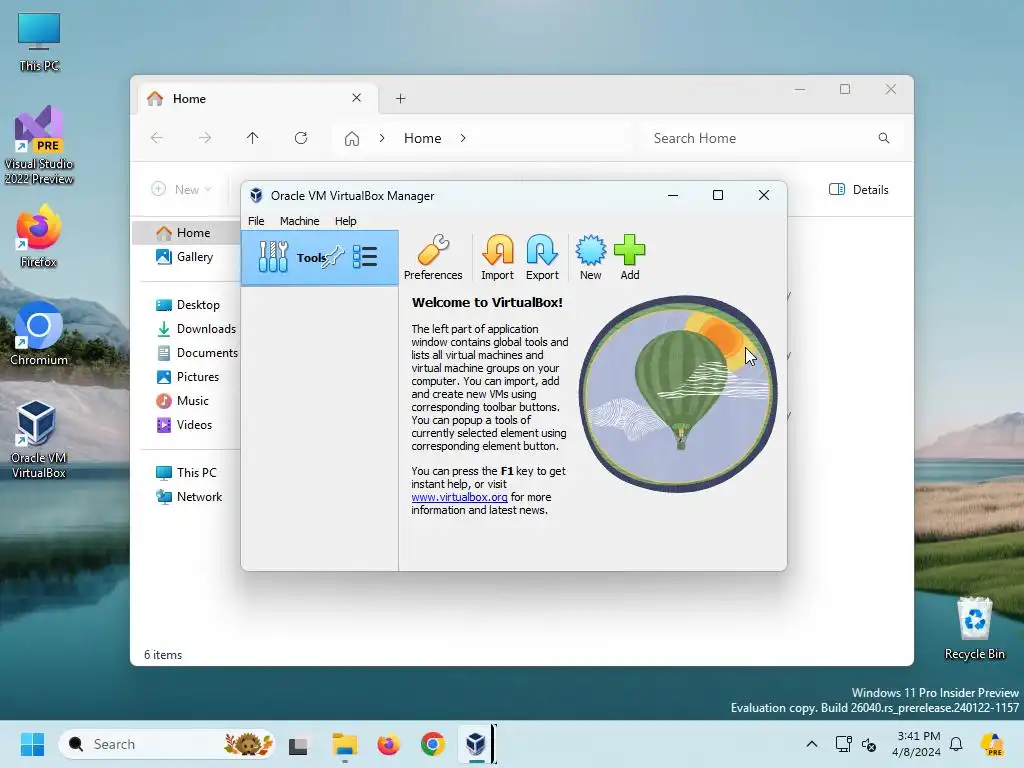Image resolution: width=1024 pixels, height=768 pixels.
Task: Click the home icon in address bar
Action: click(352, 138)
